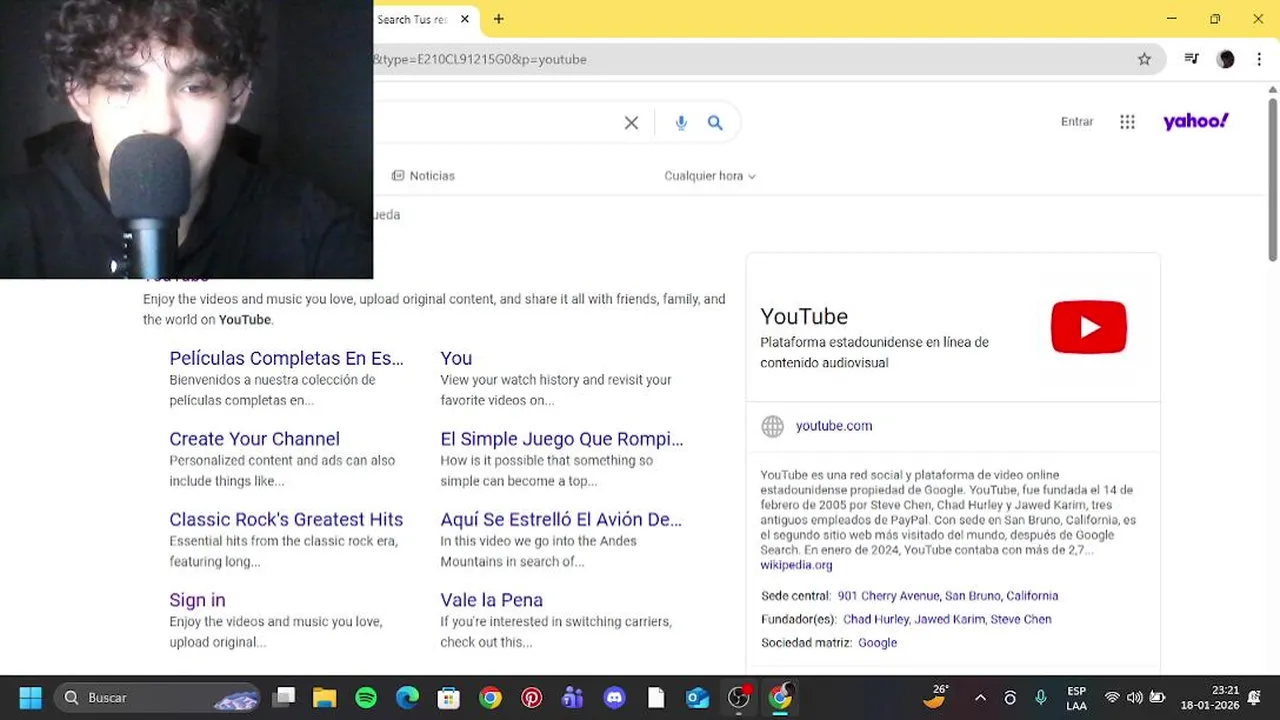Open the Yahoo apps grid icon
The width and height of the screenshot is (1280, 720).
[1127, 122]
